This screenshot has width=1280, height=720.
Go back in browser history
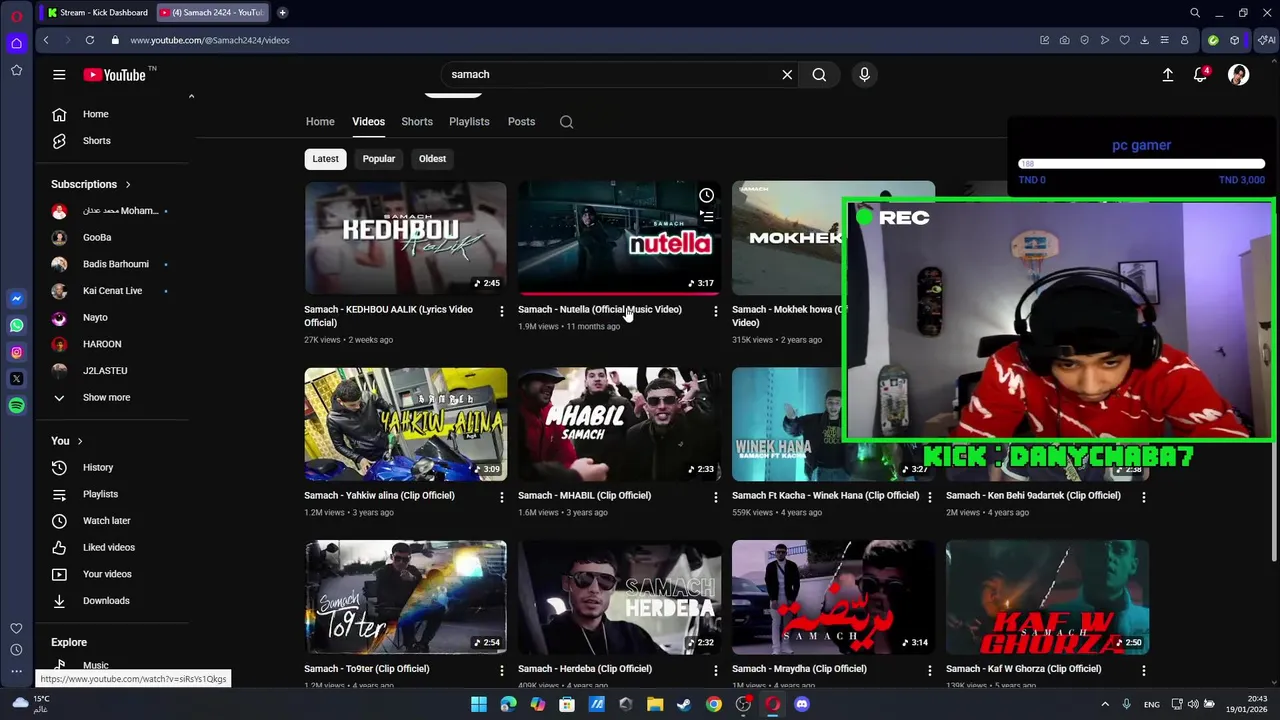click(x=46, y=40)
